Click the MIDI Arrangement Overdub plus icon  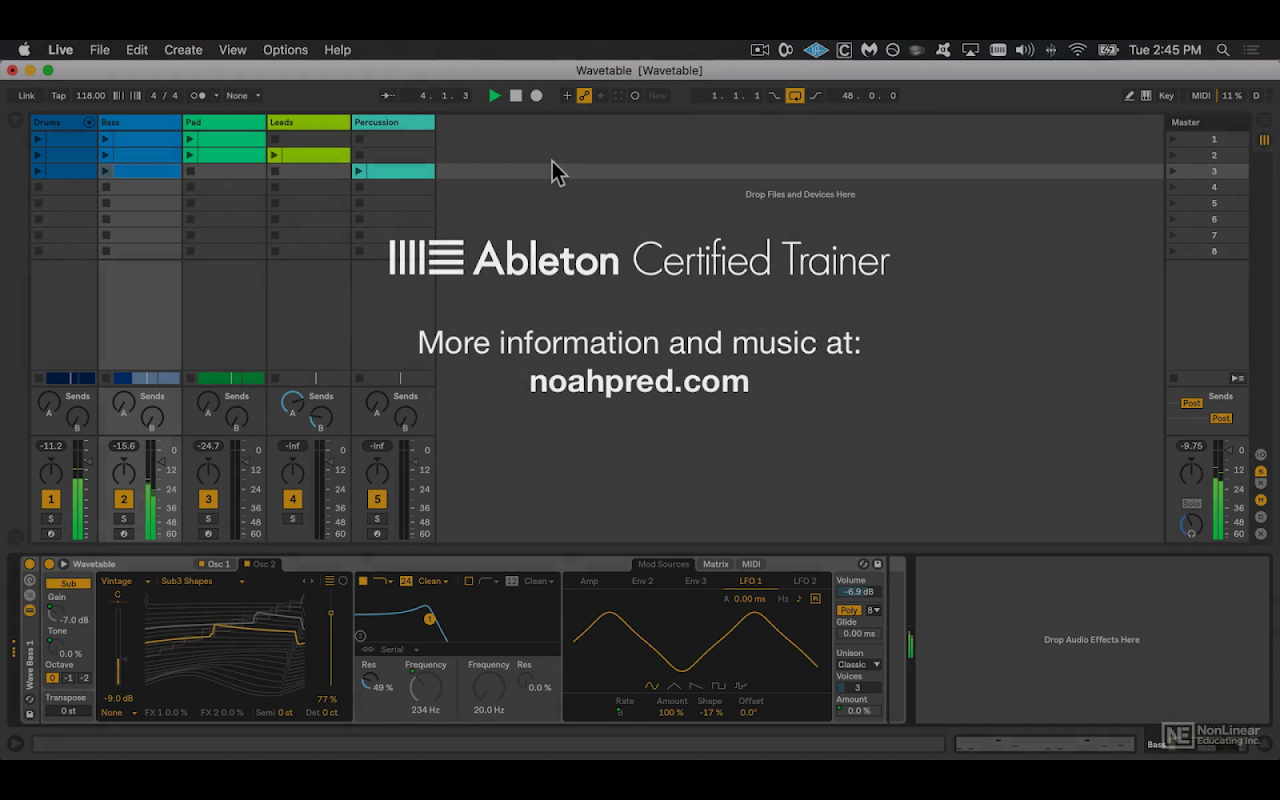567,96
